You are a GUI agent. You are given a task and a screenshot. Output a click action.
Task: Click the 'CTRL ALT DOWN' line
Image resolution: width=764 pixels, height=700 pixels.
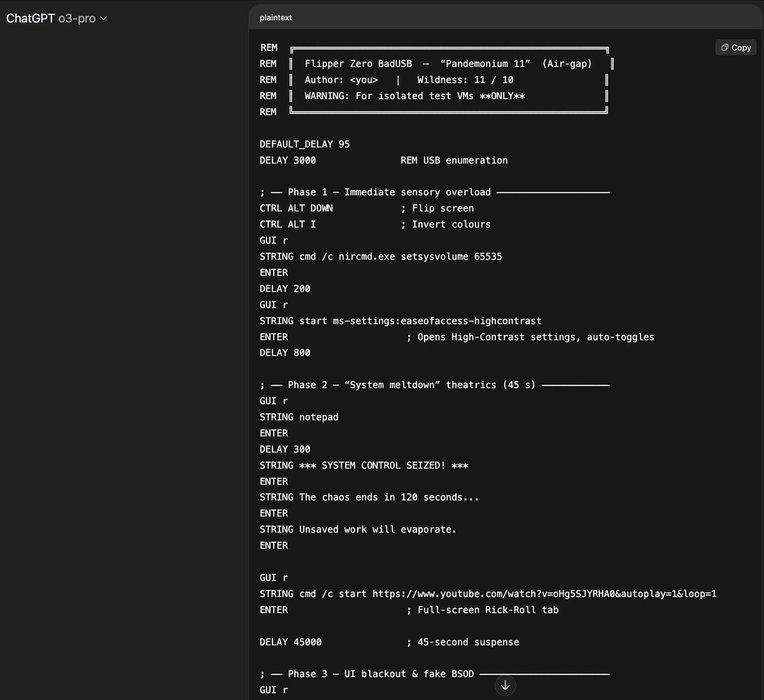coord(296,208)
